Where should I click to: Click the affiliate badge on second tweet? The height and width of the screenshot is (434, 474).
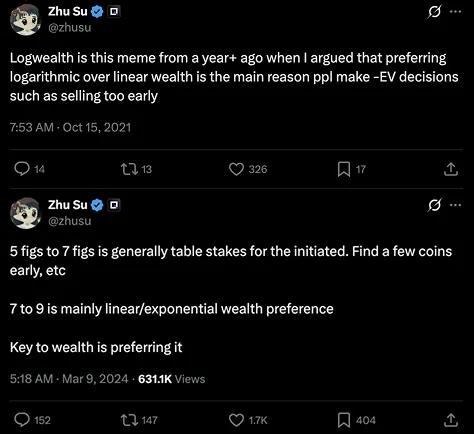(114, 205)
